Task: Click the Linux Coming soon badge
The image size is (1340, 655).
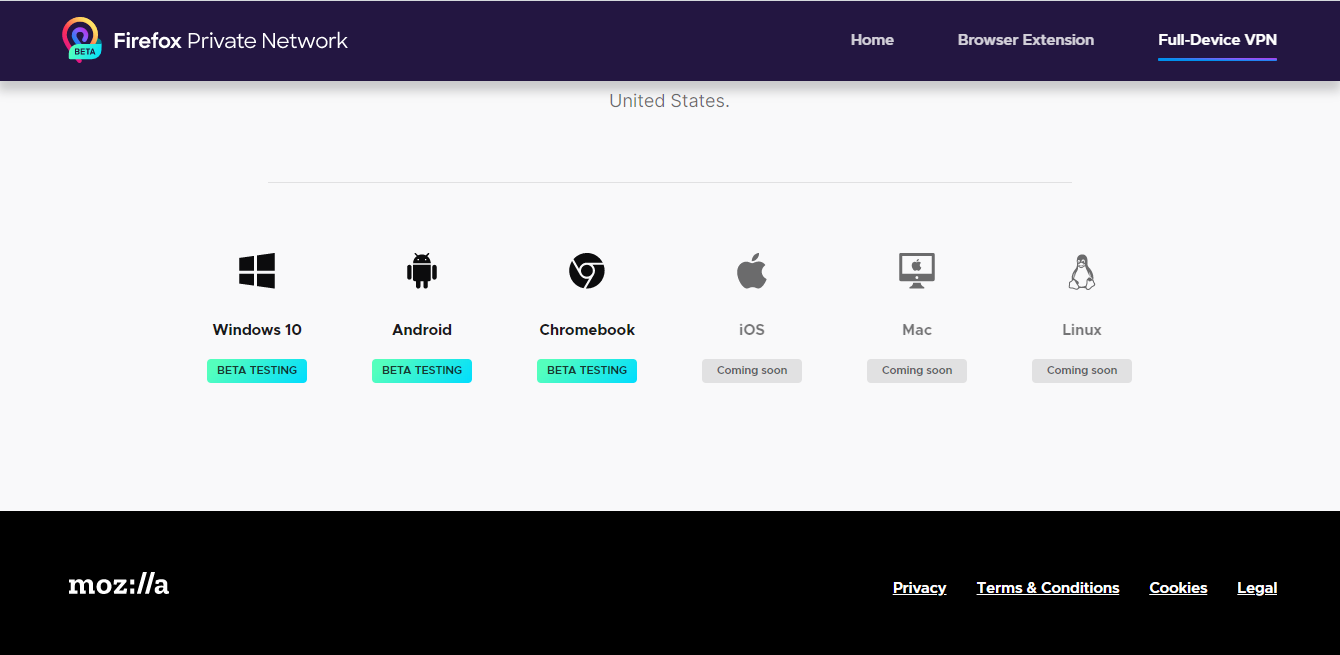Action: (x=1082, y=370)
